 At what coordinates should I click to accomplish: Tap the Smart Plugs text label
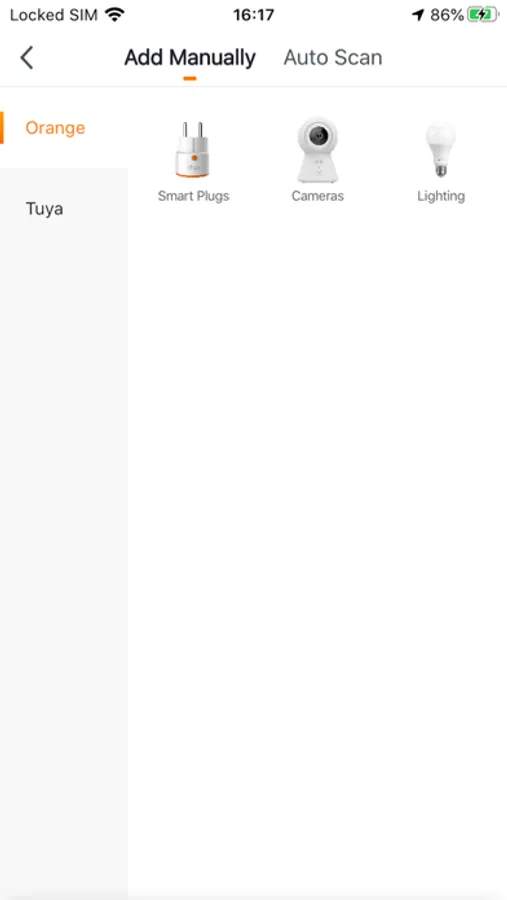point(193,196)
